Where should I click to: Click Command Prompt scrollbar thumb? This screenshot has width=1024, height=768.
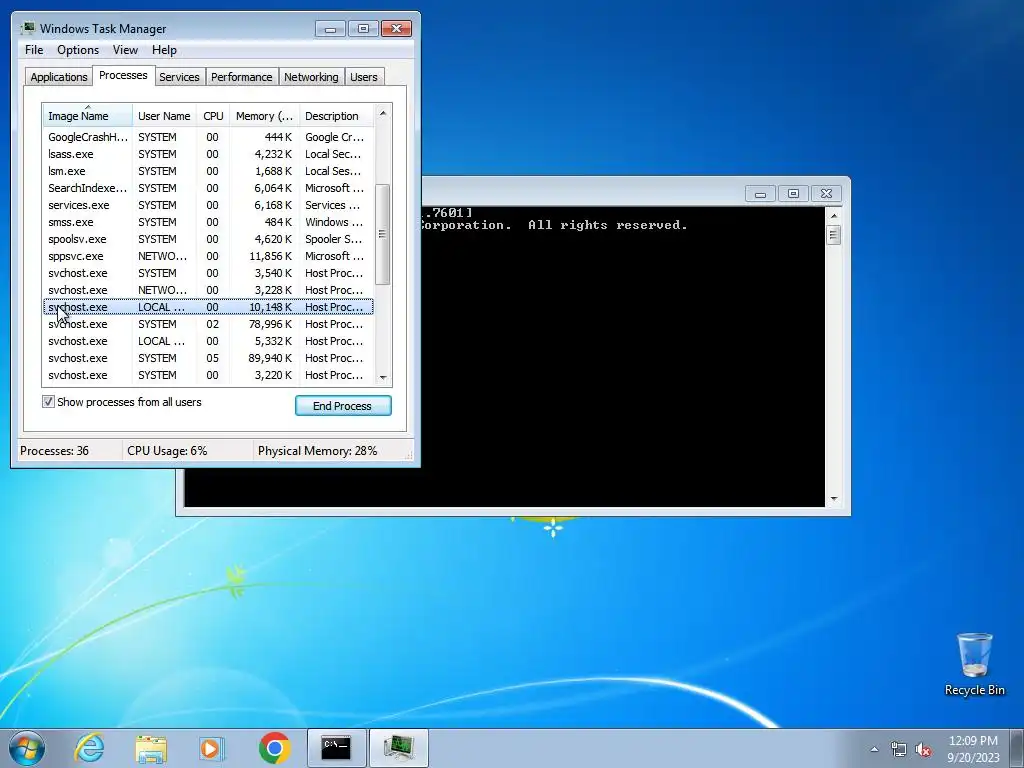(x=833, y=234)
